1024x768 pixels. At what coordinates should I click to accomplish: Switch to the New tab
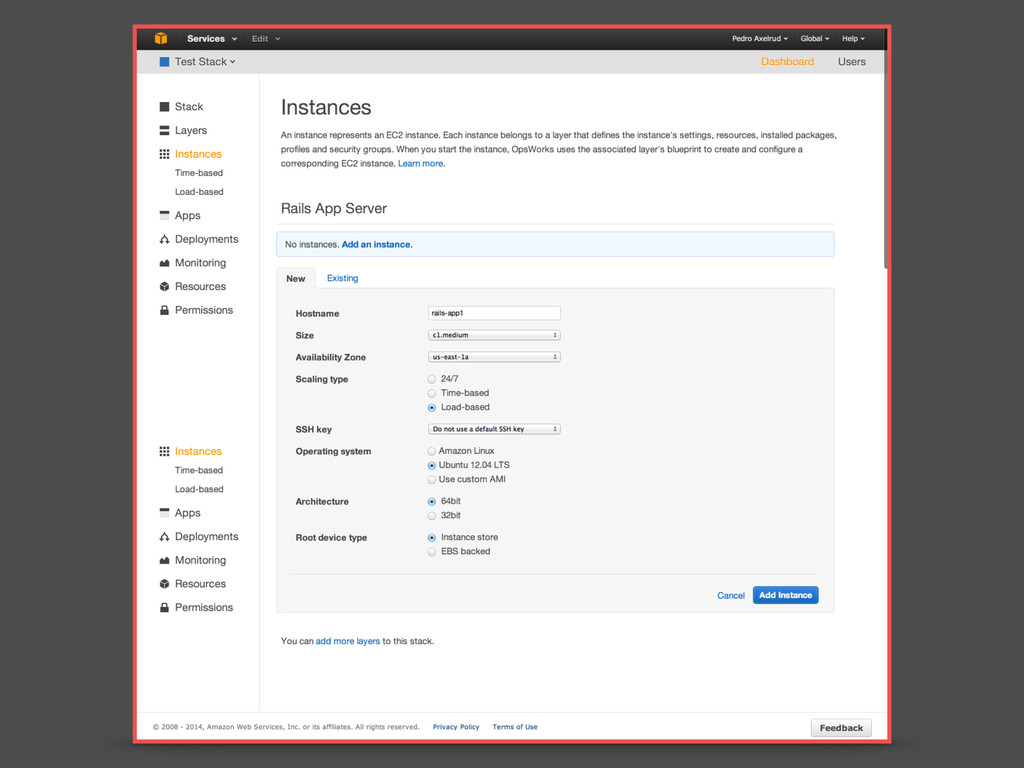(x=296, y=278)
